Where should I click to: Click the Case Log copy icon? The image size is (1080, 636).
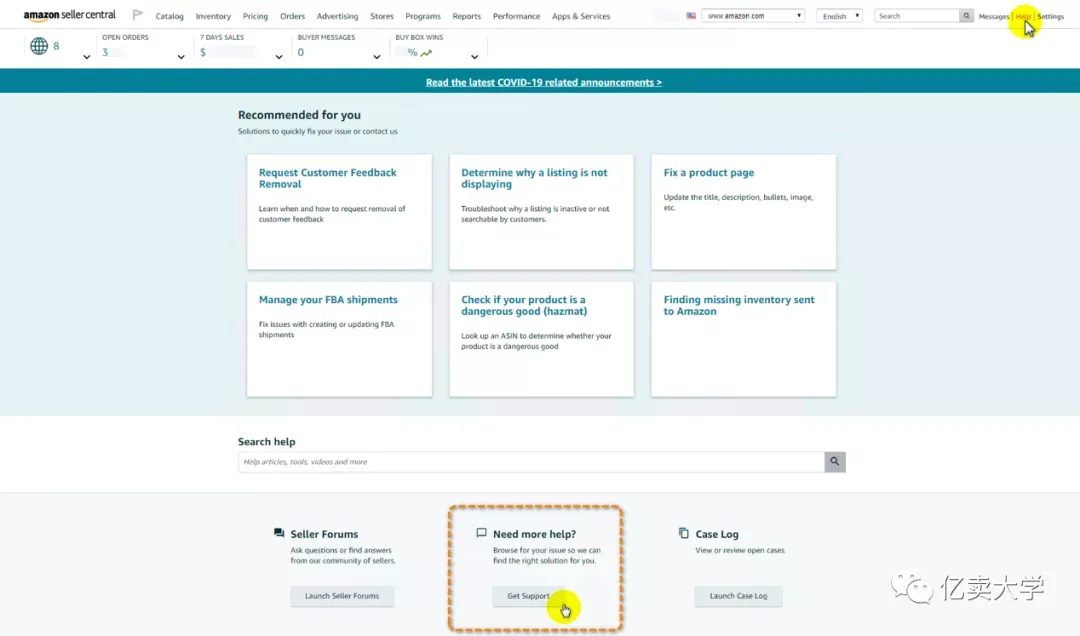(x=683, y=533)
